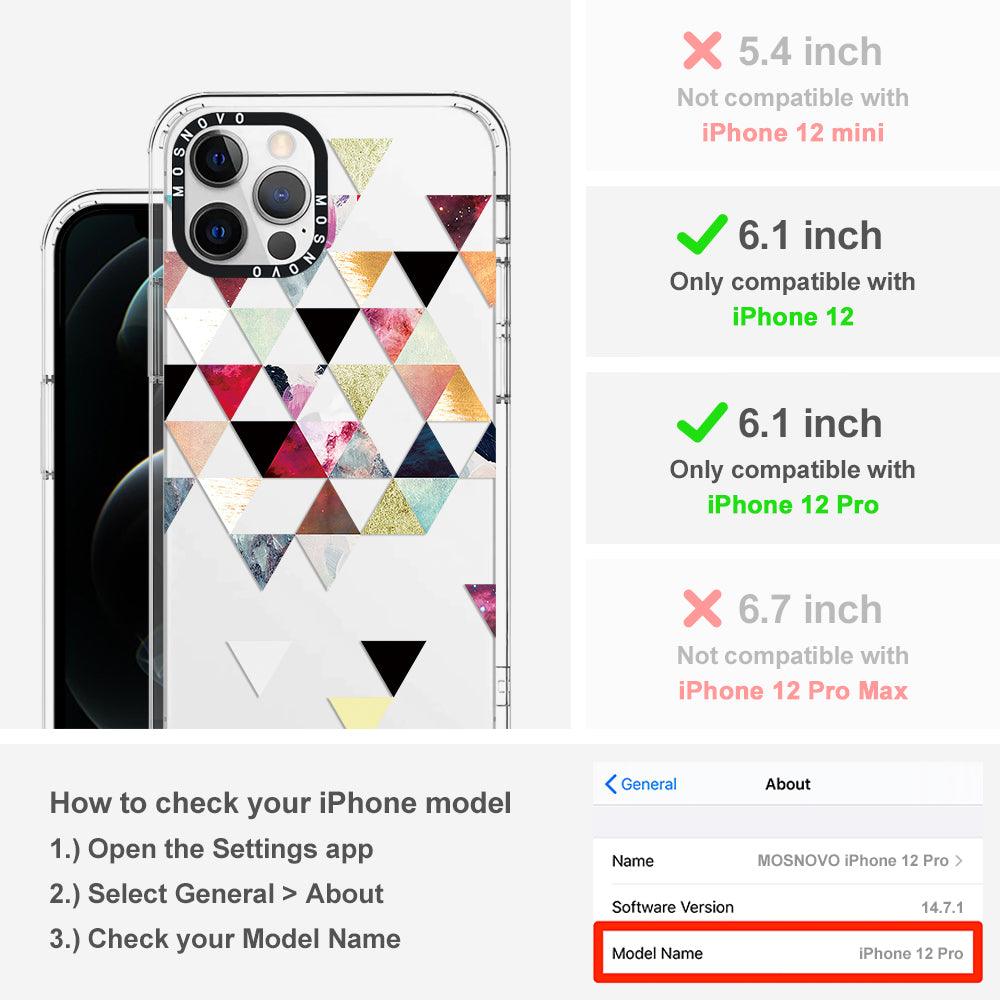Click the LiDAR sensor dot below lenses
The image size is (1000, 1000).
coord(281,246)
